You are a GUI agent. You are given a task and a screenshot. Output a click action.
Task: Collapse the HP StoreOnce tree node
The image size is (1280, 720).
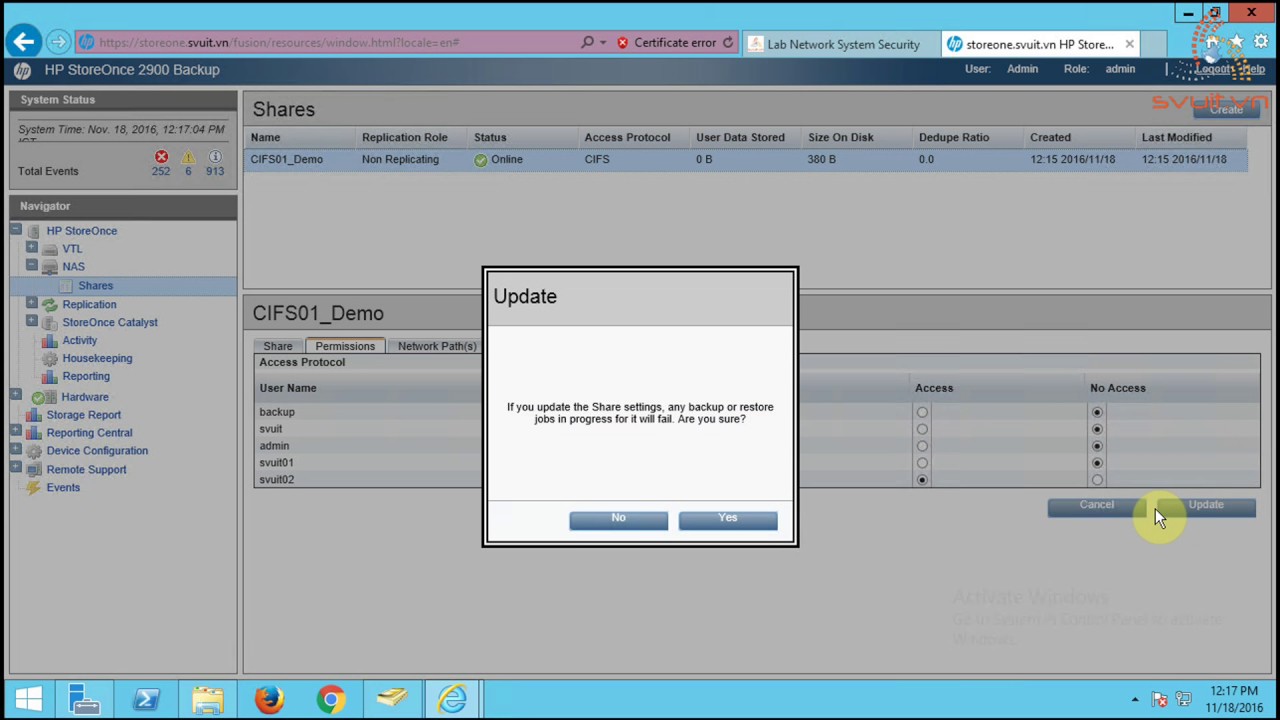[15, 230]
